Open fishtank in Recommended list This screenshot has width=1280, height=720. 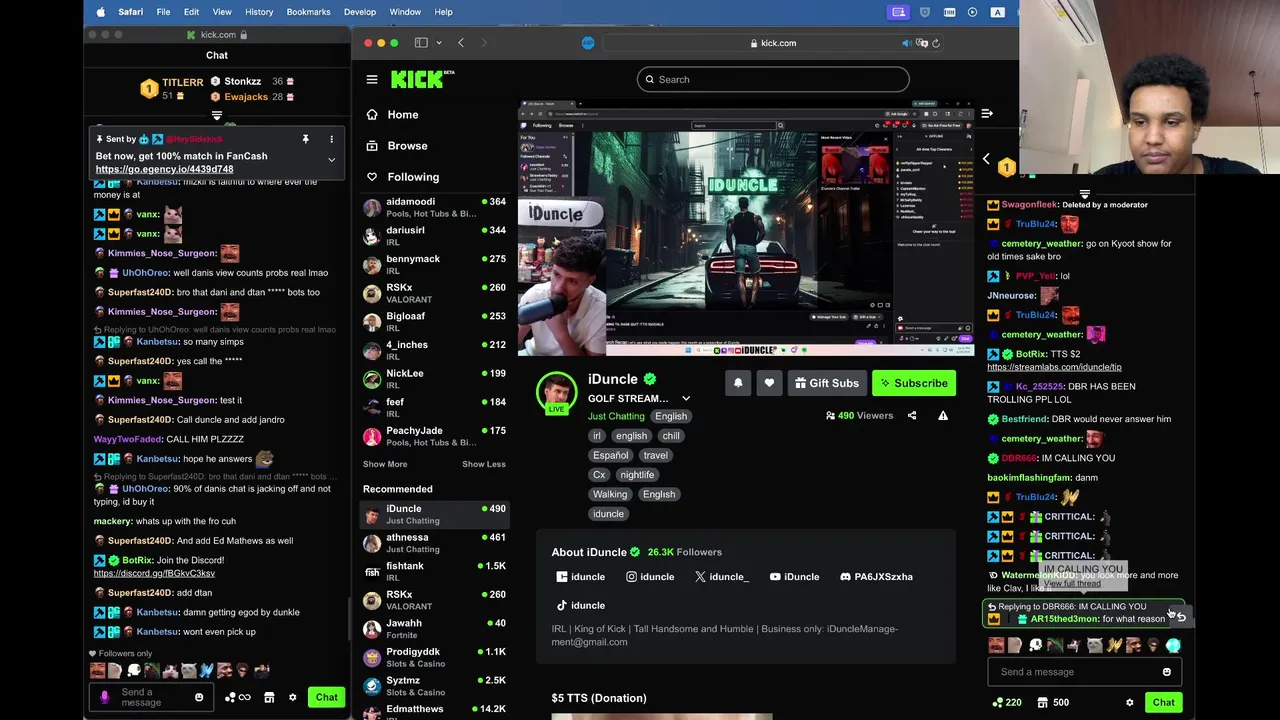pyautogui.click(x=434, y=572)
